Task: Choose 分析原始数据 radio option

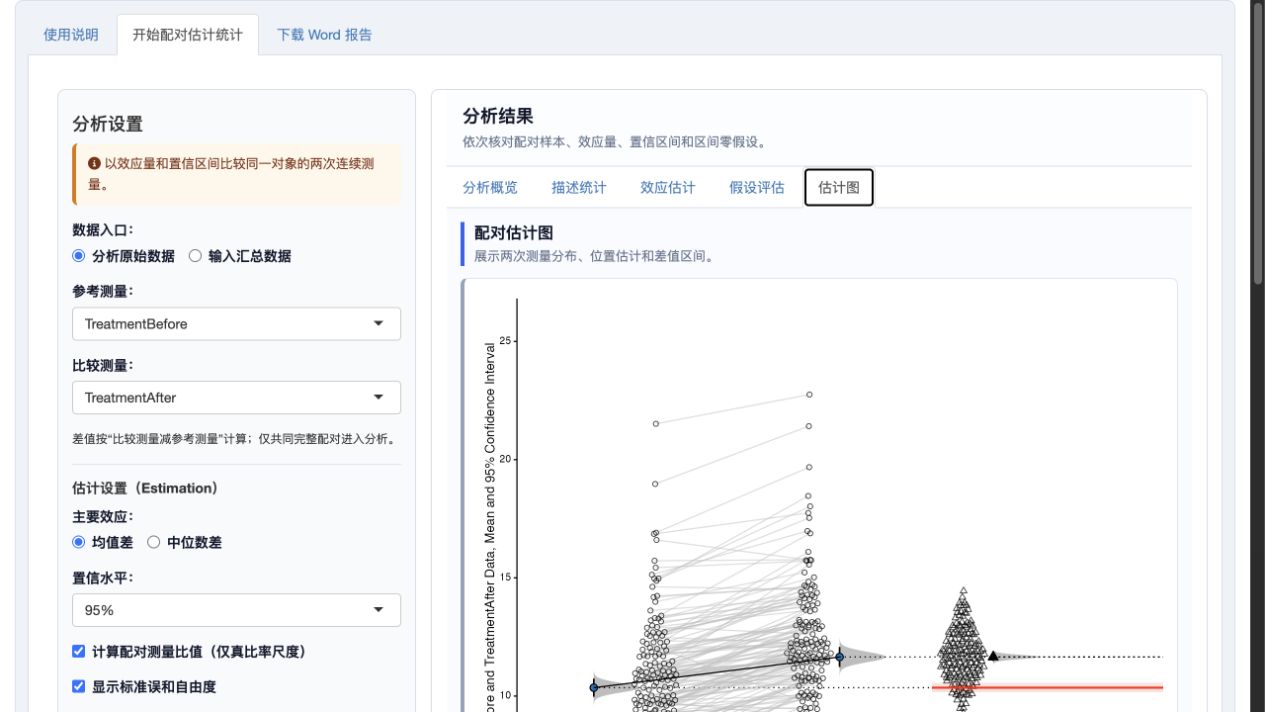Action: (79, 256)
